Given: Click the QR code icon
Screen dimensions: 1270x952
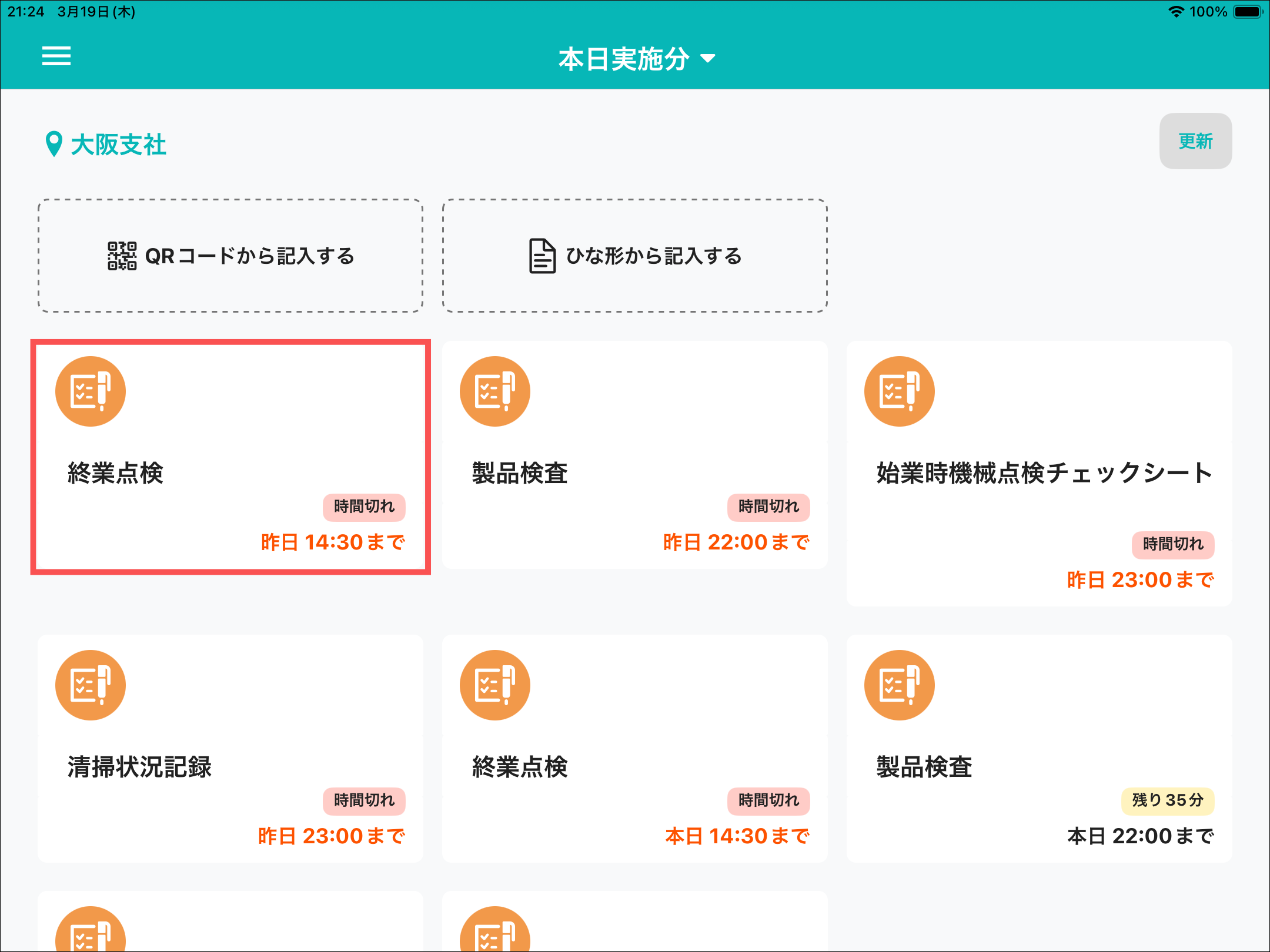Looking at the screenshot, I should pos(122,256).
